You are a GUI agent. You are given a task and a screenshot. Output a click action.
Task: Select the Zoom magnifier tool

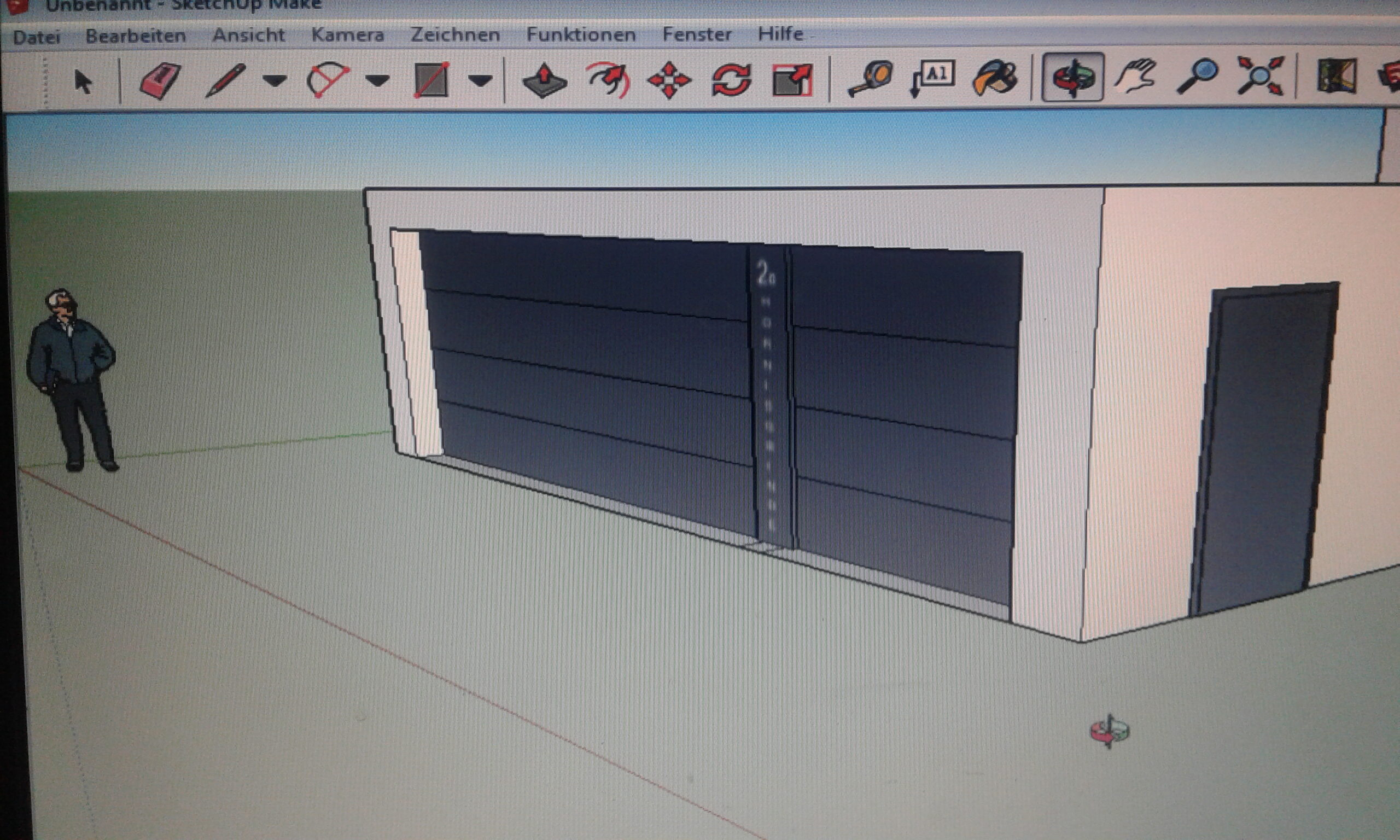click(1198, 75)
